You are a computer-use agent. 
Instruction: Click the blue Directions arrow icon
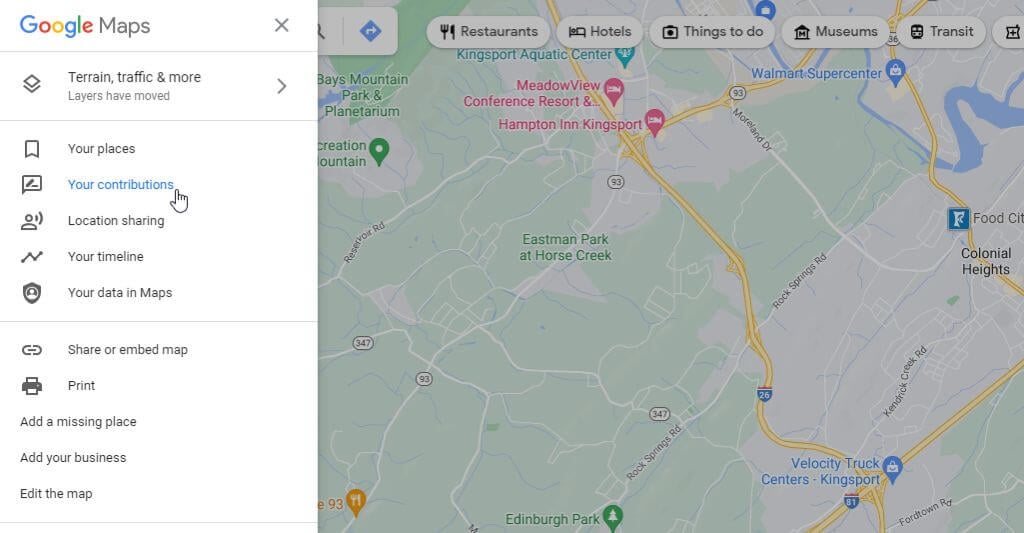pyautogui.click(x=370, y=31)
